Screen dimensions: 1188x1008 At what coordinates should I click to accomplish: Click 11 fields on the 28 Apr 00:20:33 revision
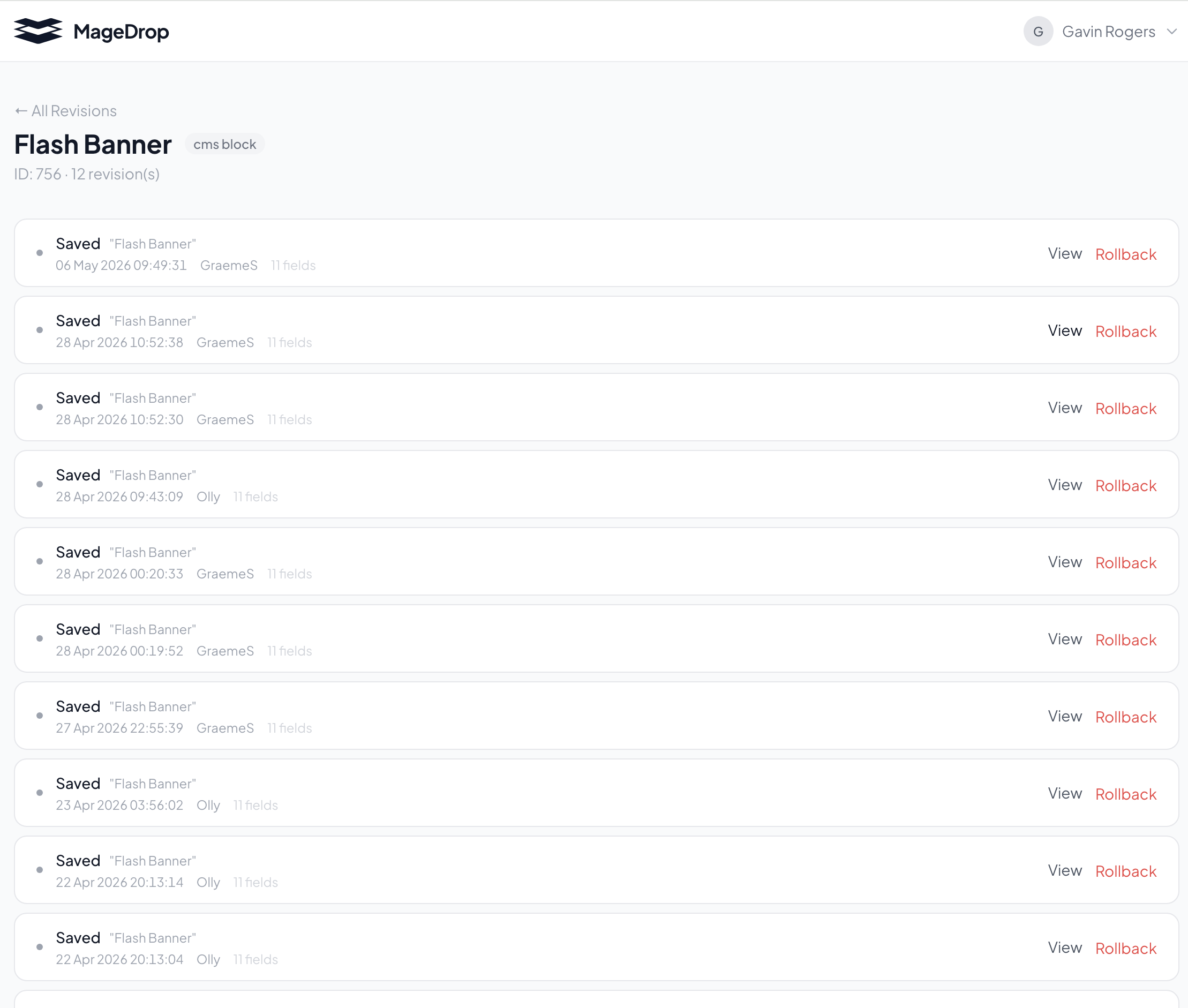pos(290,574)
